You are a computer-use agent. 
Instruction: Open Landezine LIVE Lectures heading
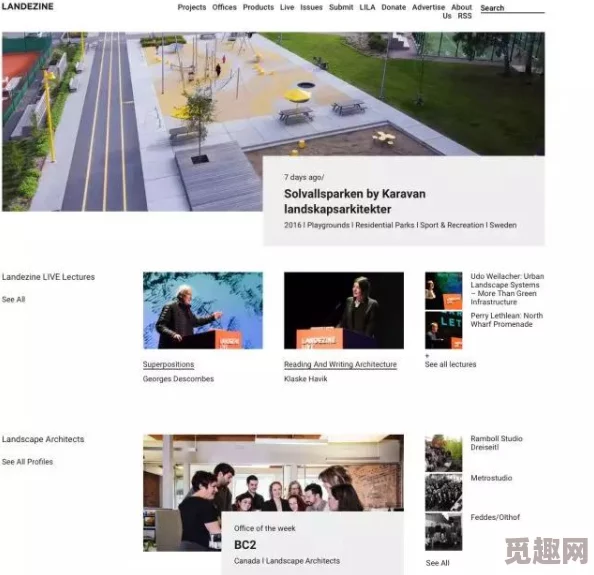48,277
